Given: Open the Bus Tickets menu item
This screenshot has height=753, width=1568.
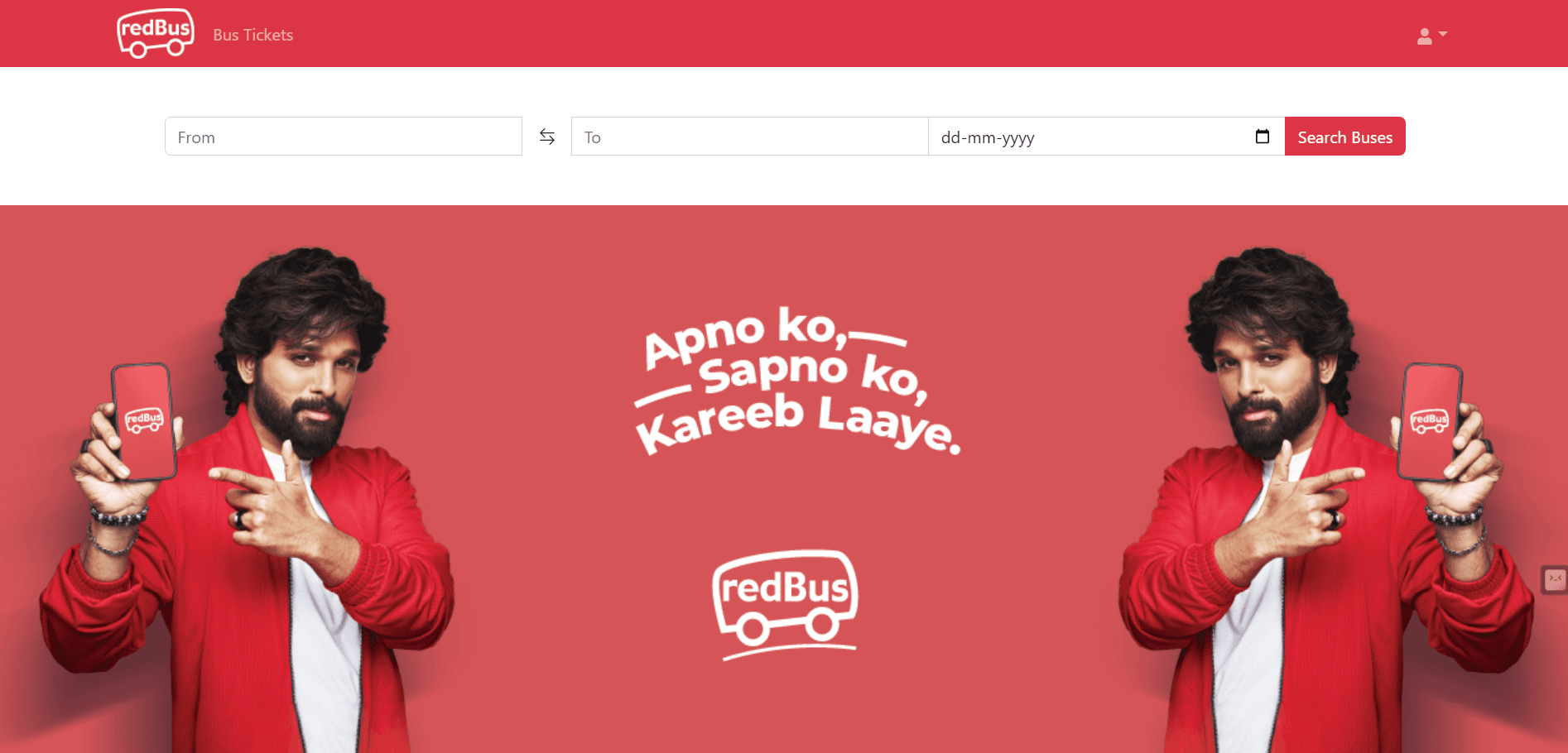Looking at the screenshot, I should (253, 35).
